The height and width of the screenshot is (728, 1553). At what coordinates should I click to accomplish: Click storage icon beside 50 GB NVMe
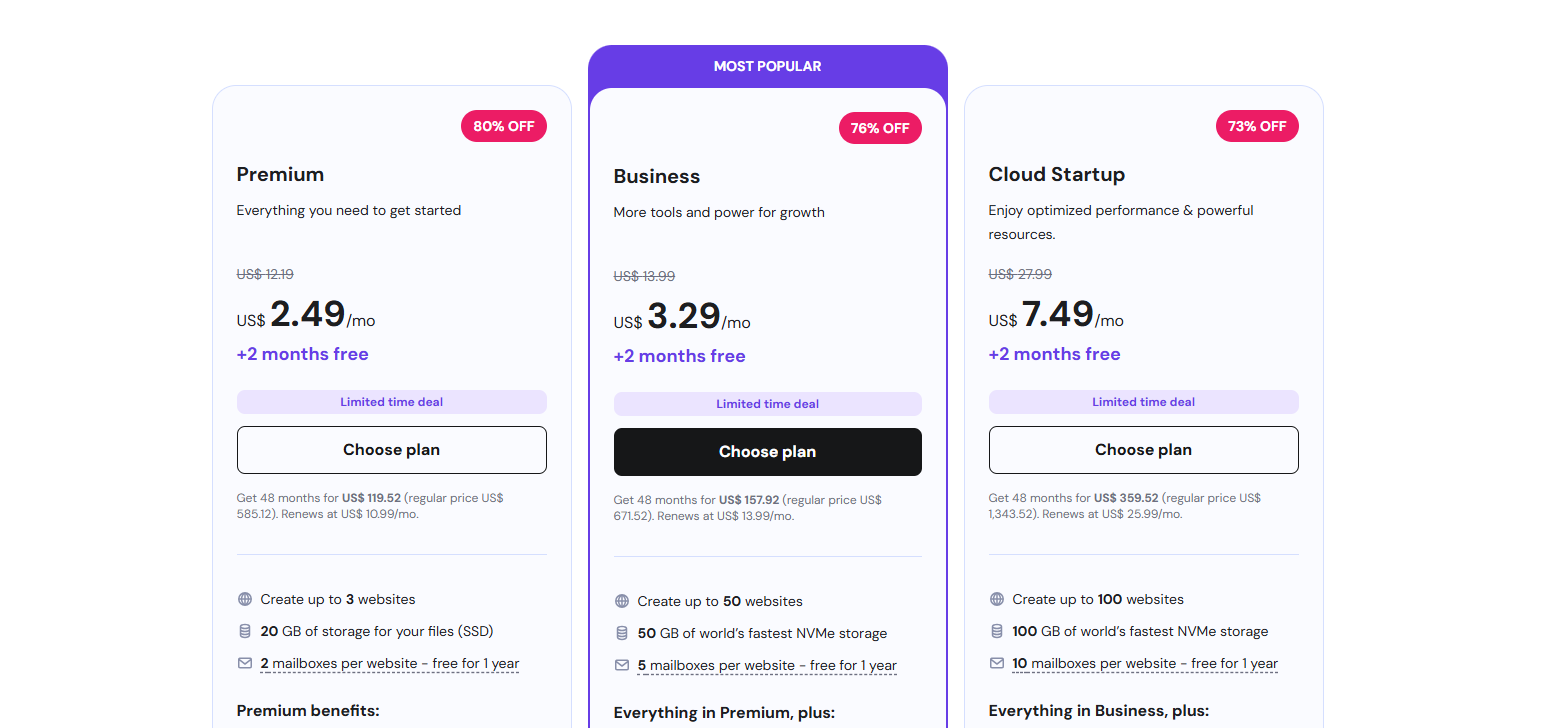622,633
